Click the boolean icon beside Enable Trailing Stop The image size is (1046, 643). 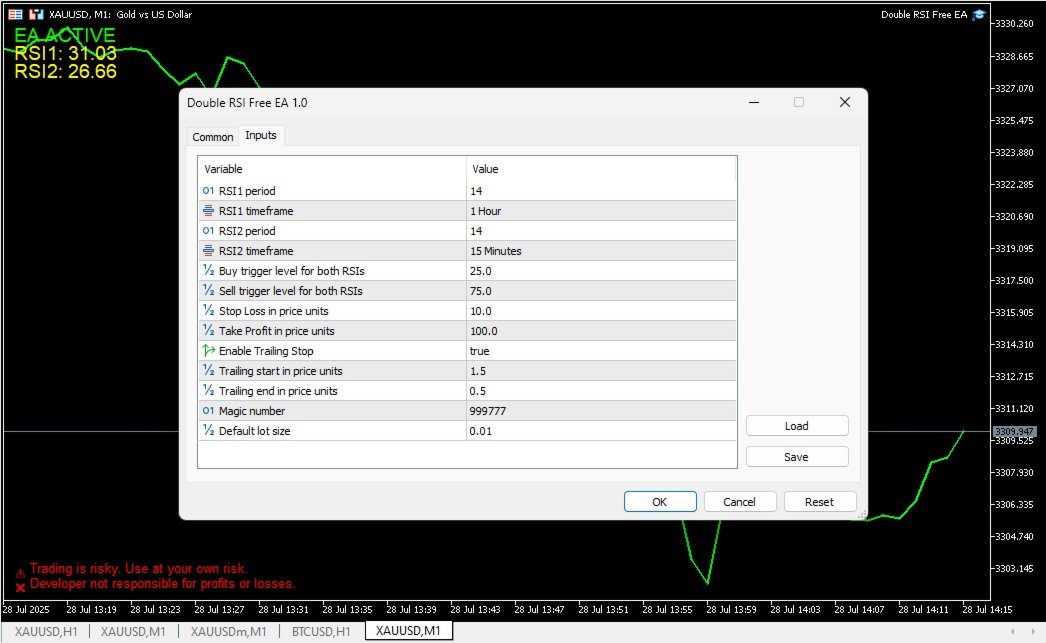click(x=208, y=351)
